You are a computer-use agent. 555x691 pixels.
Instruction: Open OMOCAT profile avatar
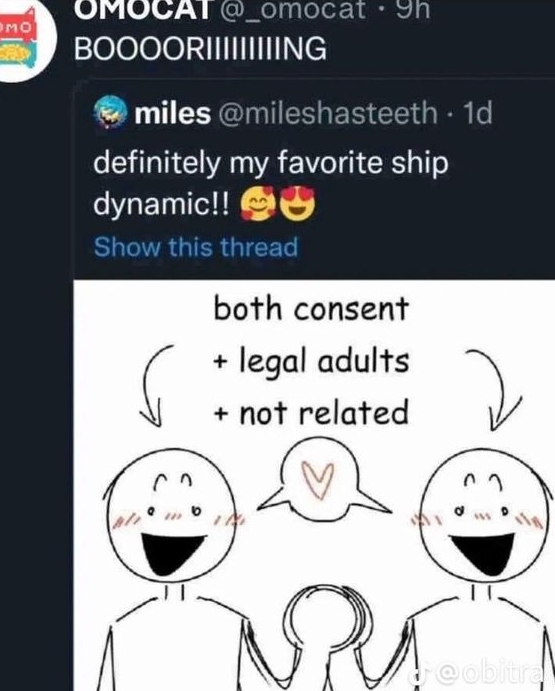click(x=23, y=41)
